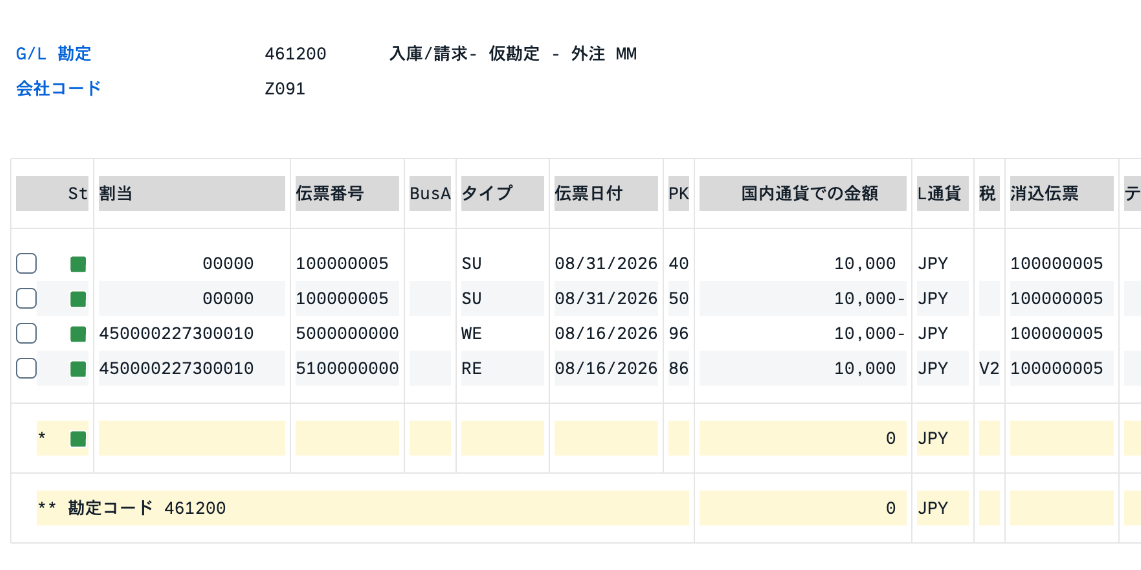The width and height of the screenshot is (1141, 570).
Task: Click the 消込伝票 column header
Action: point(1062,194)
